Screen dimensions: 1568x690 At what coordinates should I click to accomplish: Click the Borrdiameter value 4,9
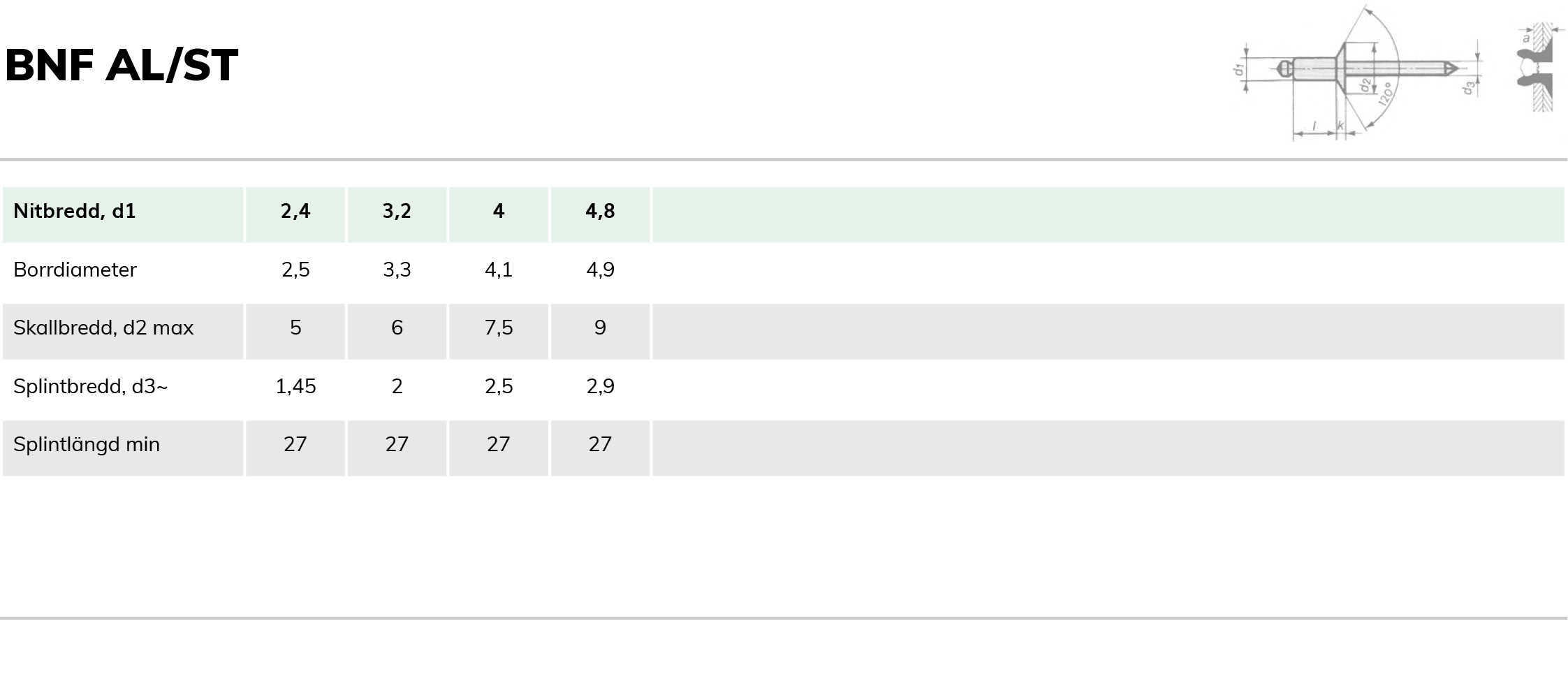[600, 270]
